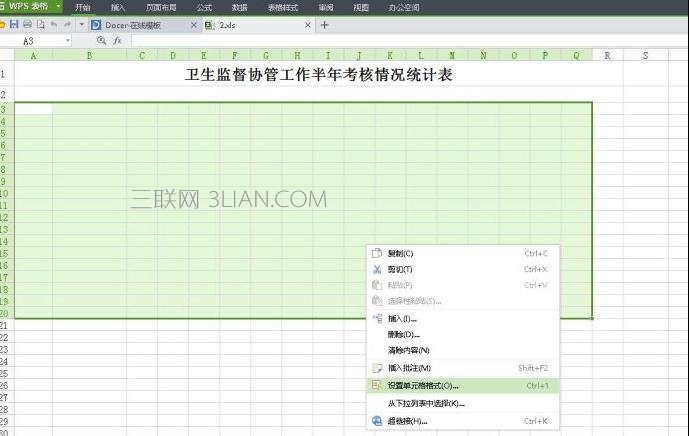Viewport: 689px width, 436px height.
Task: Choose 复制(C) in the context menu
Action: click(x=463, y=253)
